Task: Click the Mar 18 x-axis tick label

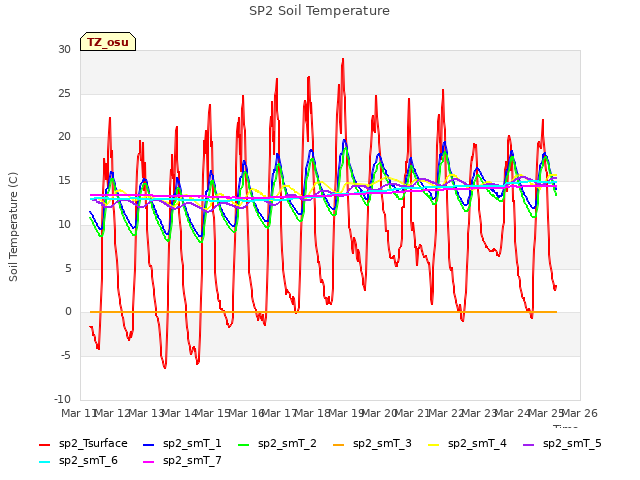Action: pyautogui.click(x=312, y=413)
